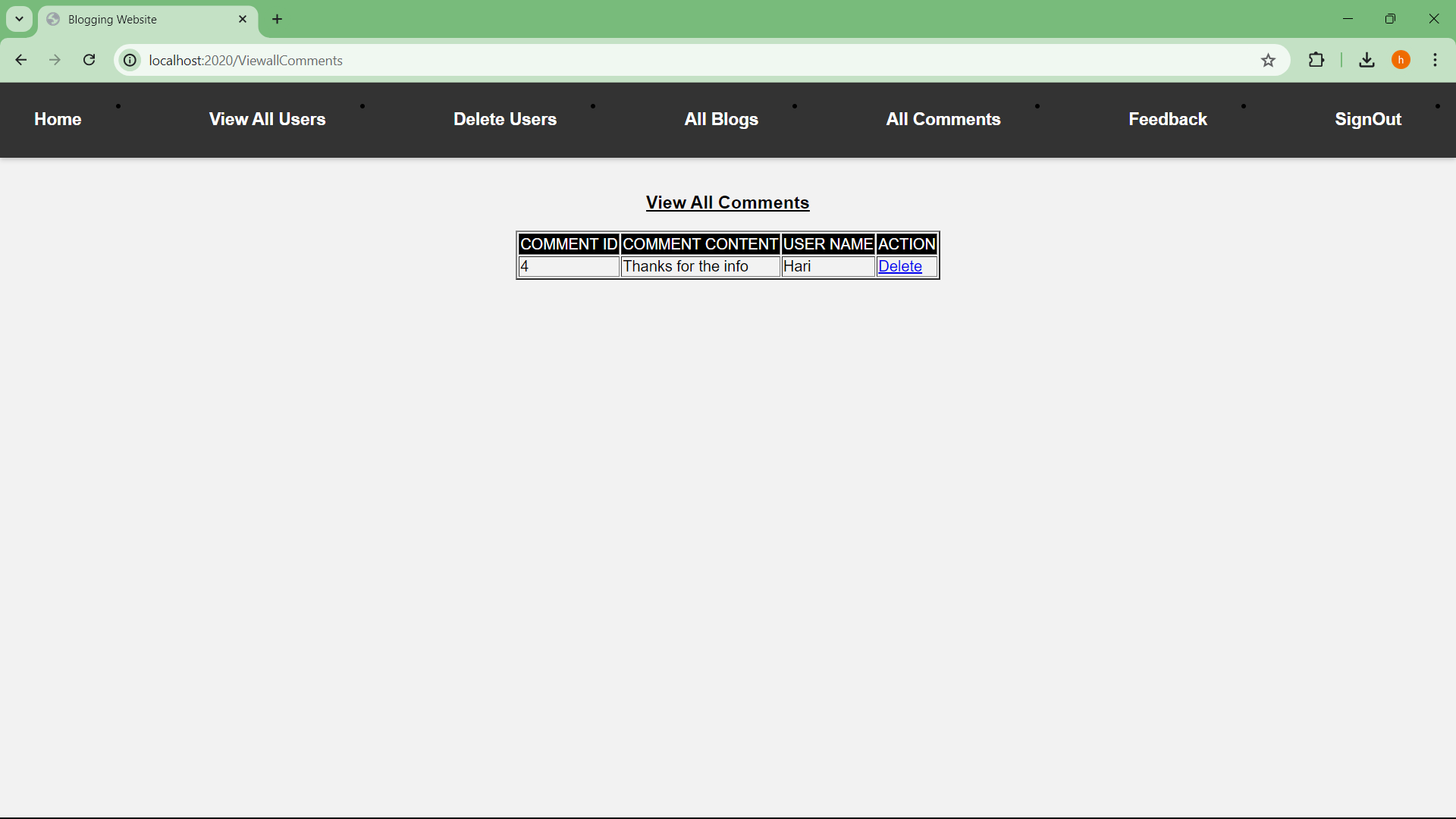View site information icon in address bar
Image resolution: width=1456 pixels, height=819 pixels.
pyautogui.click(x=130, y=60)
